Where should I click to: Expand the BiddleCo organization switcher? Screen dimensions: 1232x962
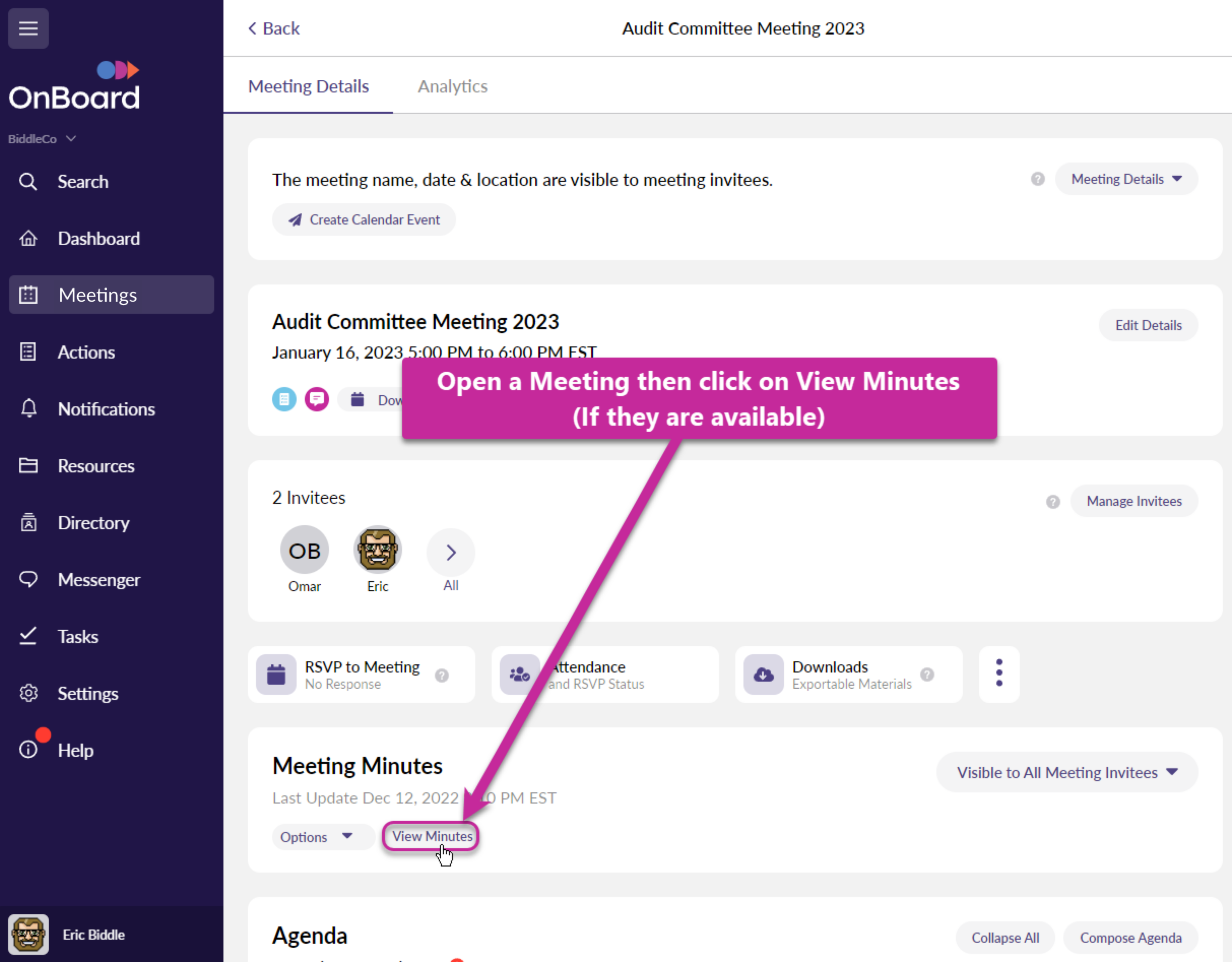tap(42, 139)
